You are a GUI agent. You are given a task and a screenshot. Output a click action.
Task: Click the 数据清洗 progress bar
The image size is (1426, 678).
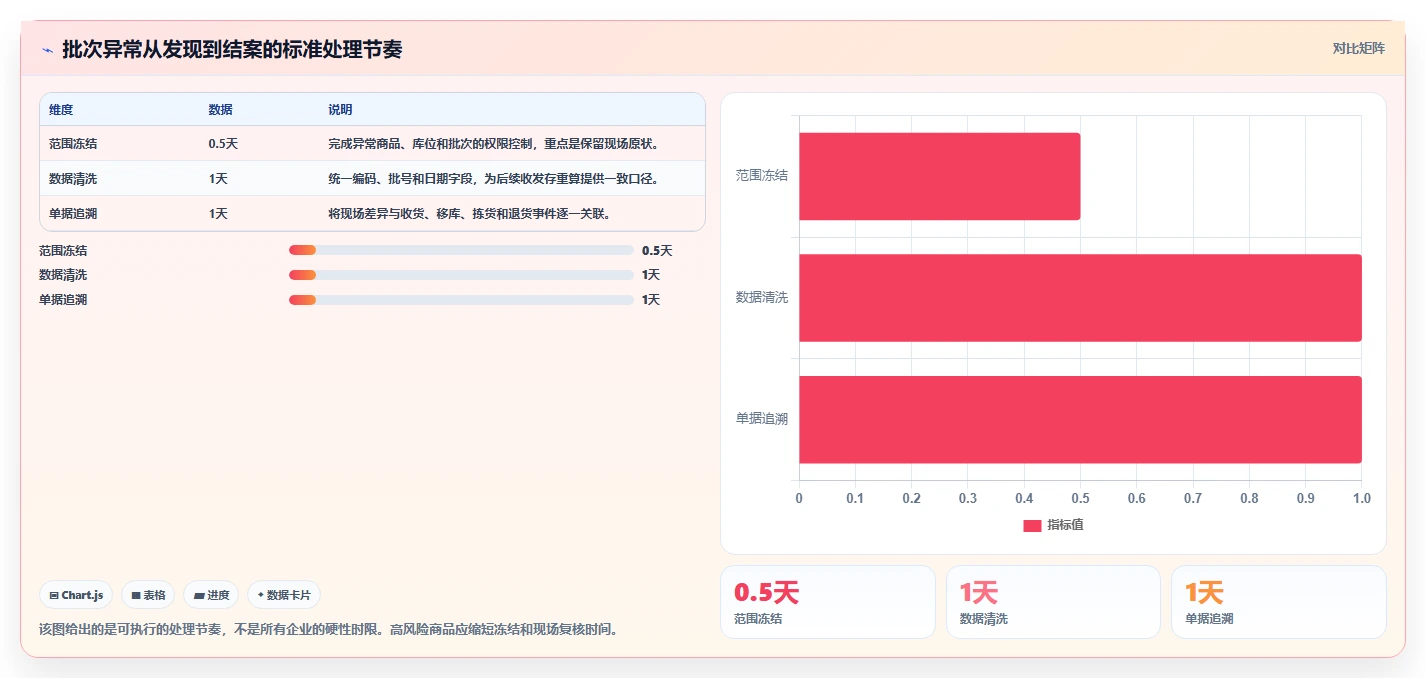pos(461,275)
